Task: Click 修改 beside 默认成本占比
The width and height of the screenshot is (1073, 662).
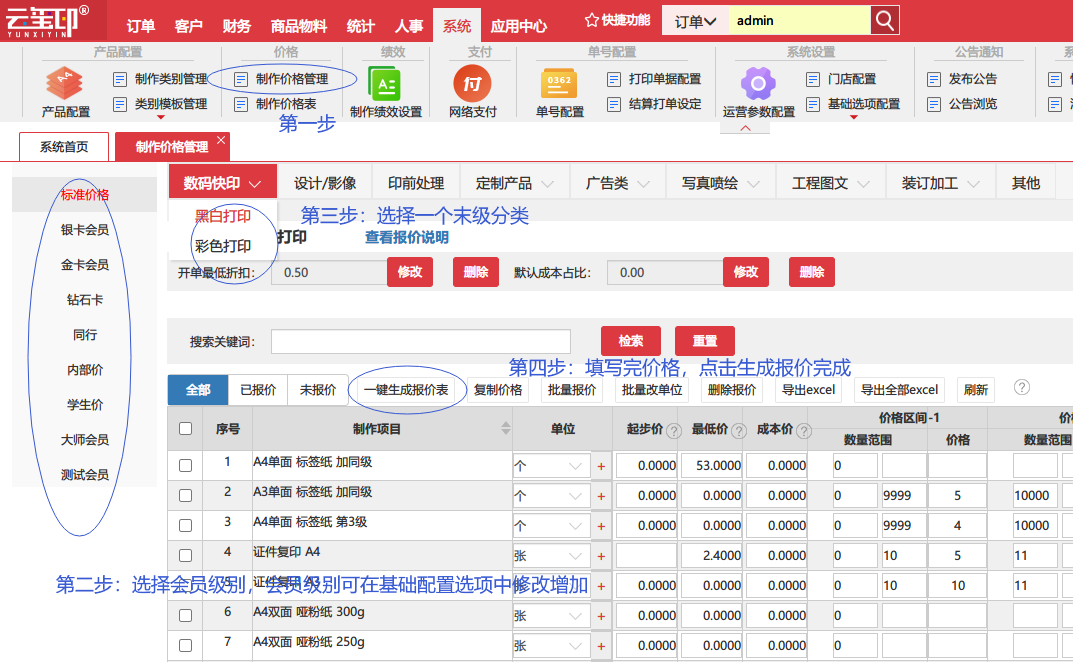Action: tap(745, 272)
